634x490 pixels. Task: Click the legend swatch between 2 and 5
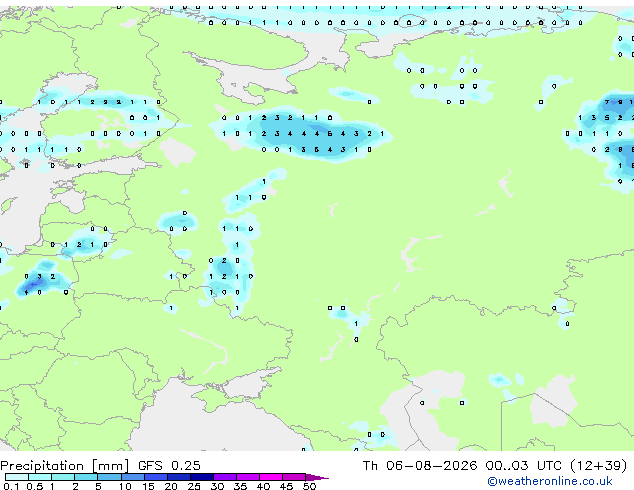click(86, 477)
